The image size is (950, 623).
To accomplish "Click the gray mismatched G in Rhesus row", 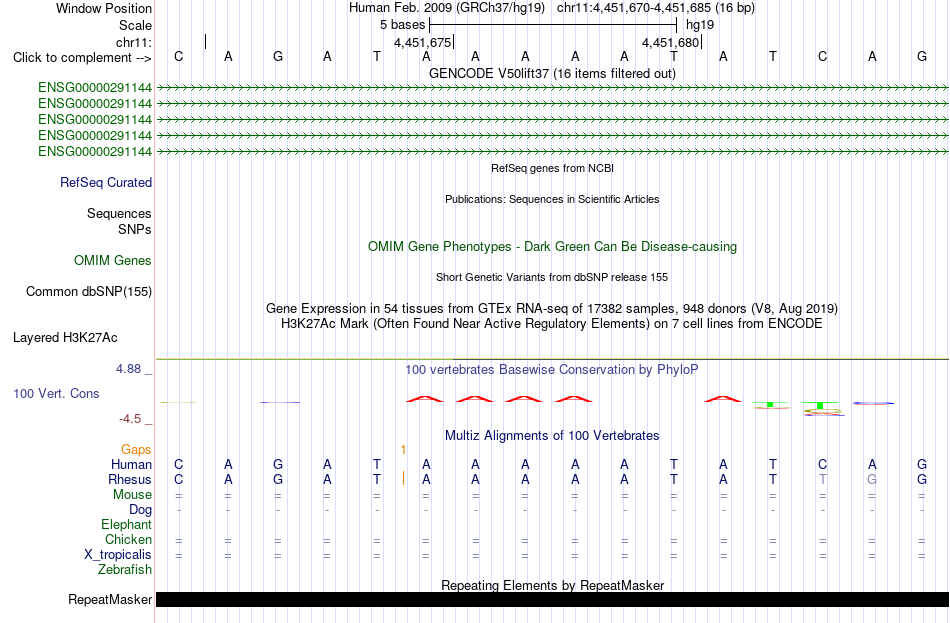I will [x=872, y=479].
